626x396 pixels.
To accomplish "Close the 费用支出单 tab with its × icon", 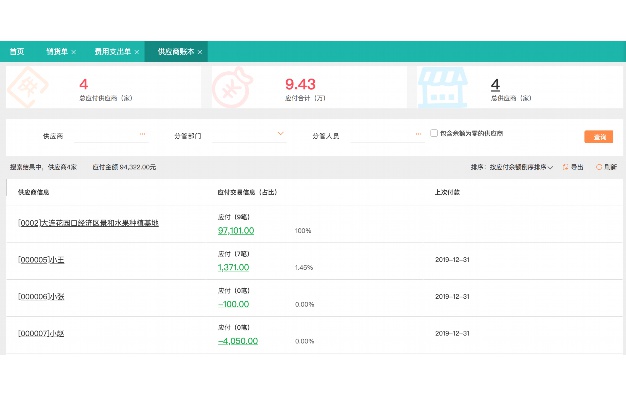I will click(137, 52).
